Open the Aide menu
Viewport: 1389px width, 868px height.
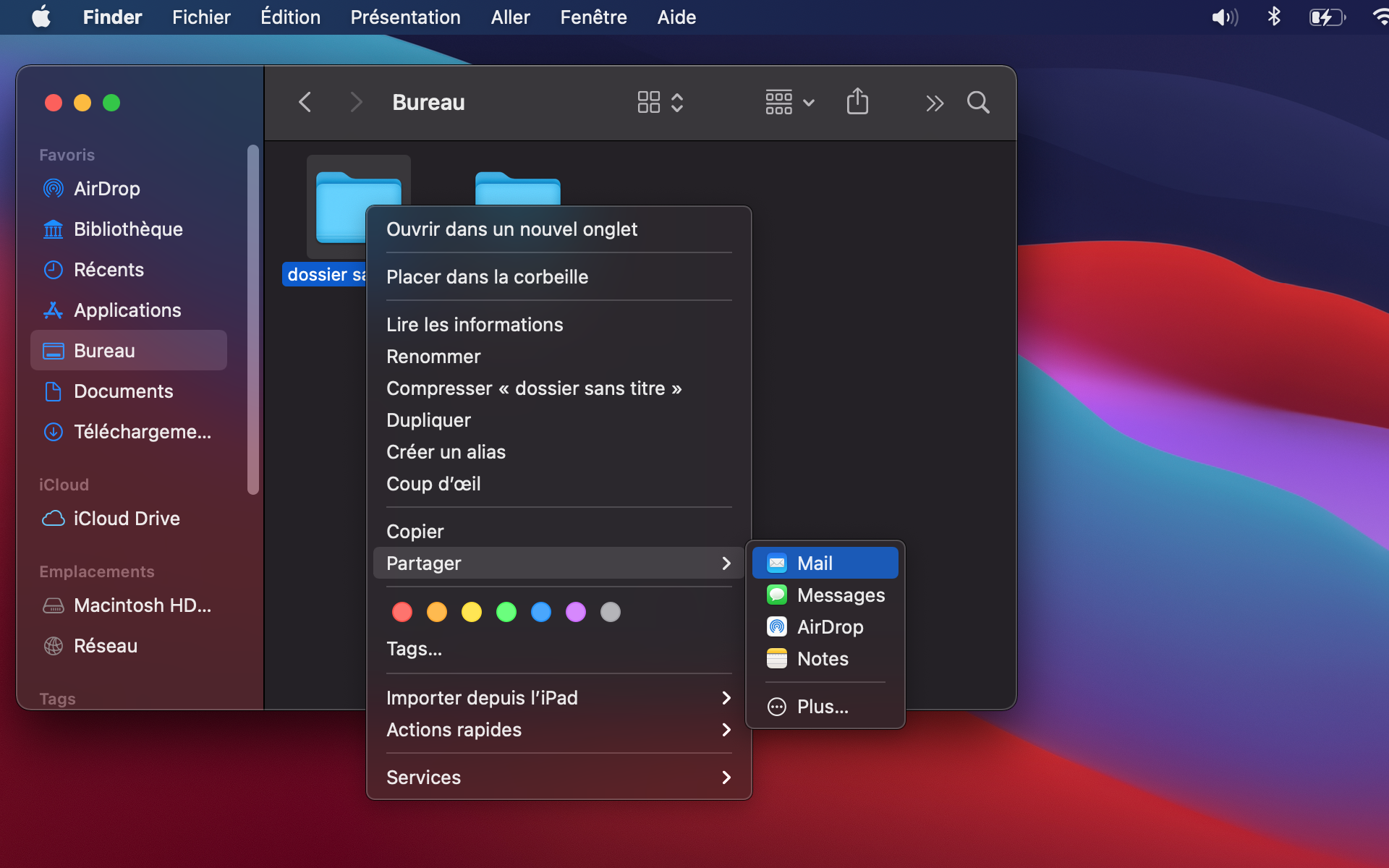click(x=676, y=17)
